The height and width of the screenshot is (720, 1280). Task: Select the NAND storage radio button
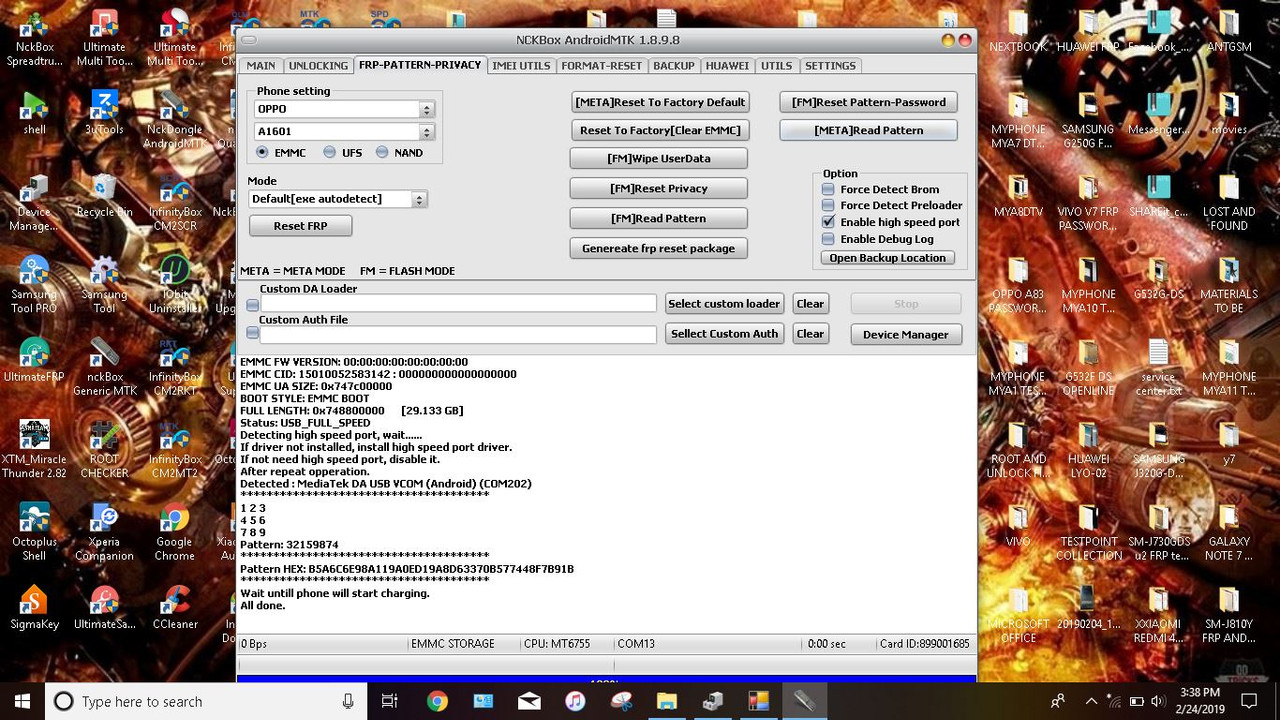[382, 152]
